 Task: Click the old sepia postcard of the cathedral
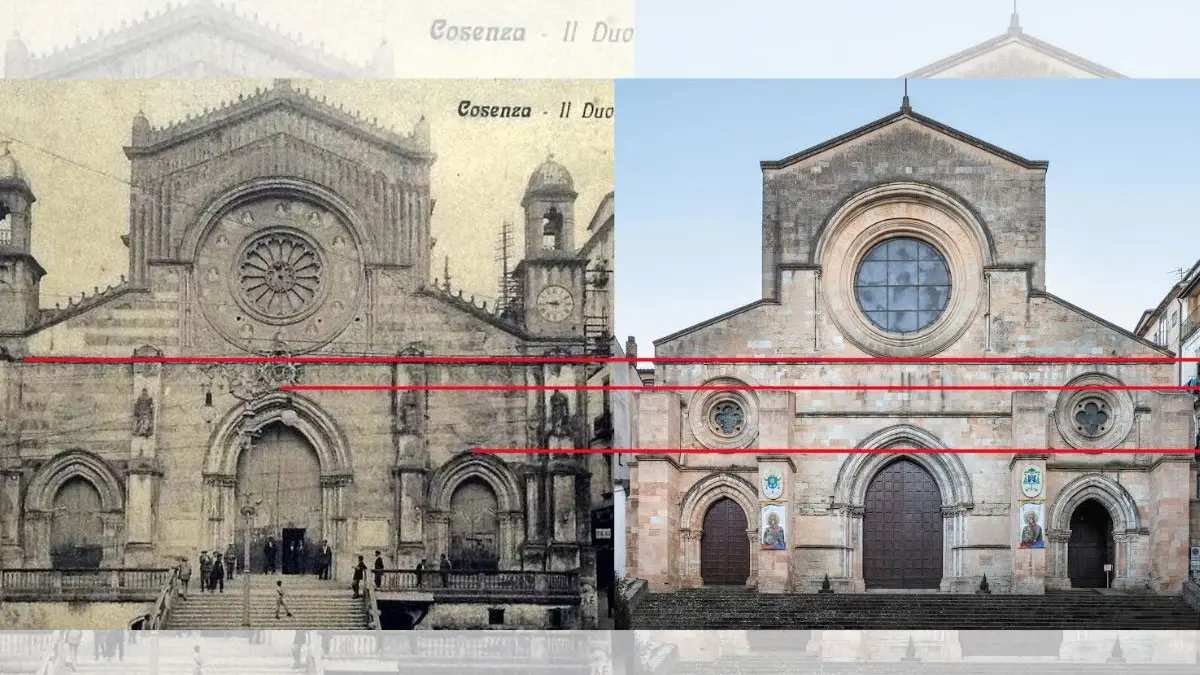(x=307, y=354)
